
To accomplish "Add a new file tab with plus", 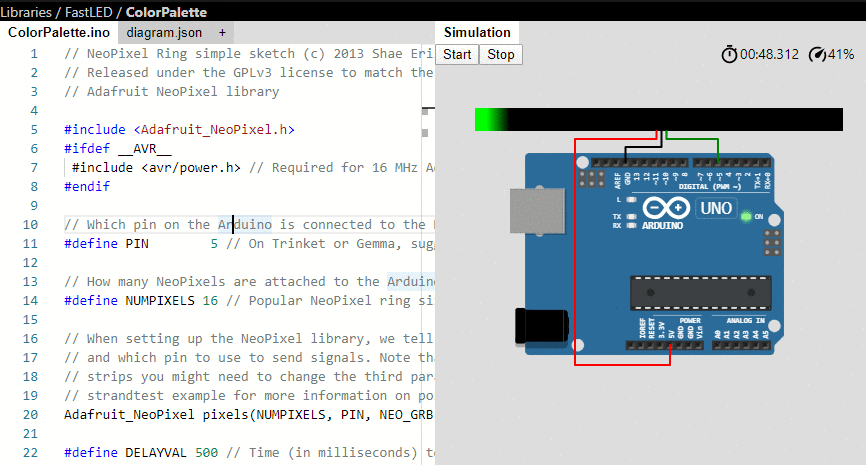I will pyautogui.click(x=222, y=32).
